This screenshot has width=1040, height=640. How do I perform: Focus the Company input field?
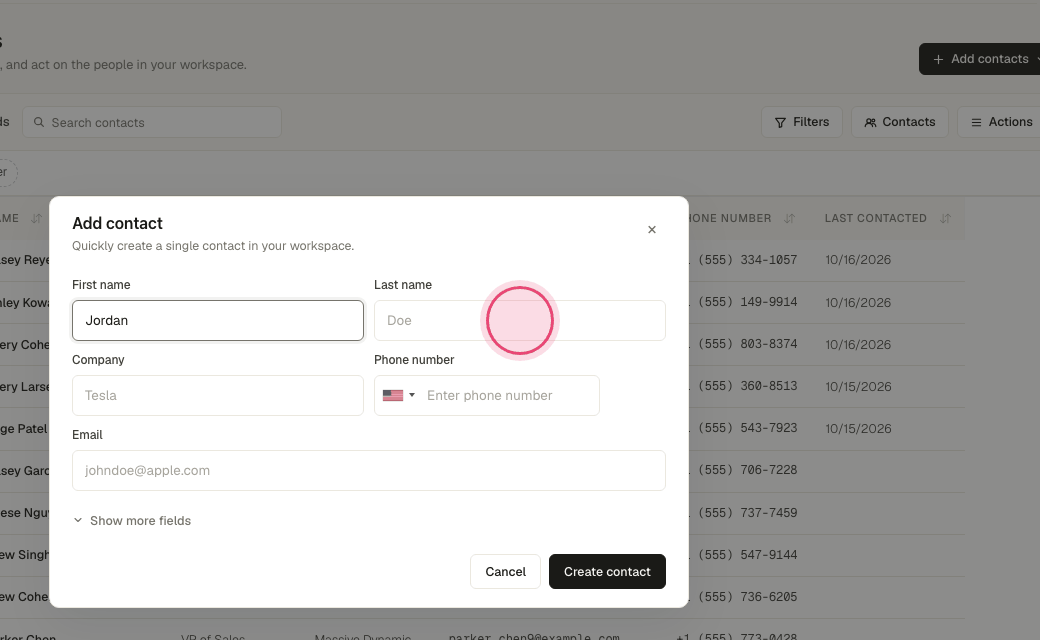218,395
